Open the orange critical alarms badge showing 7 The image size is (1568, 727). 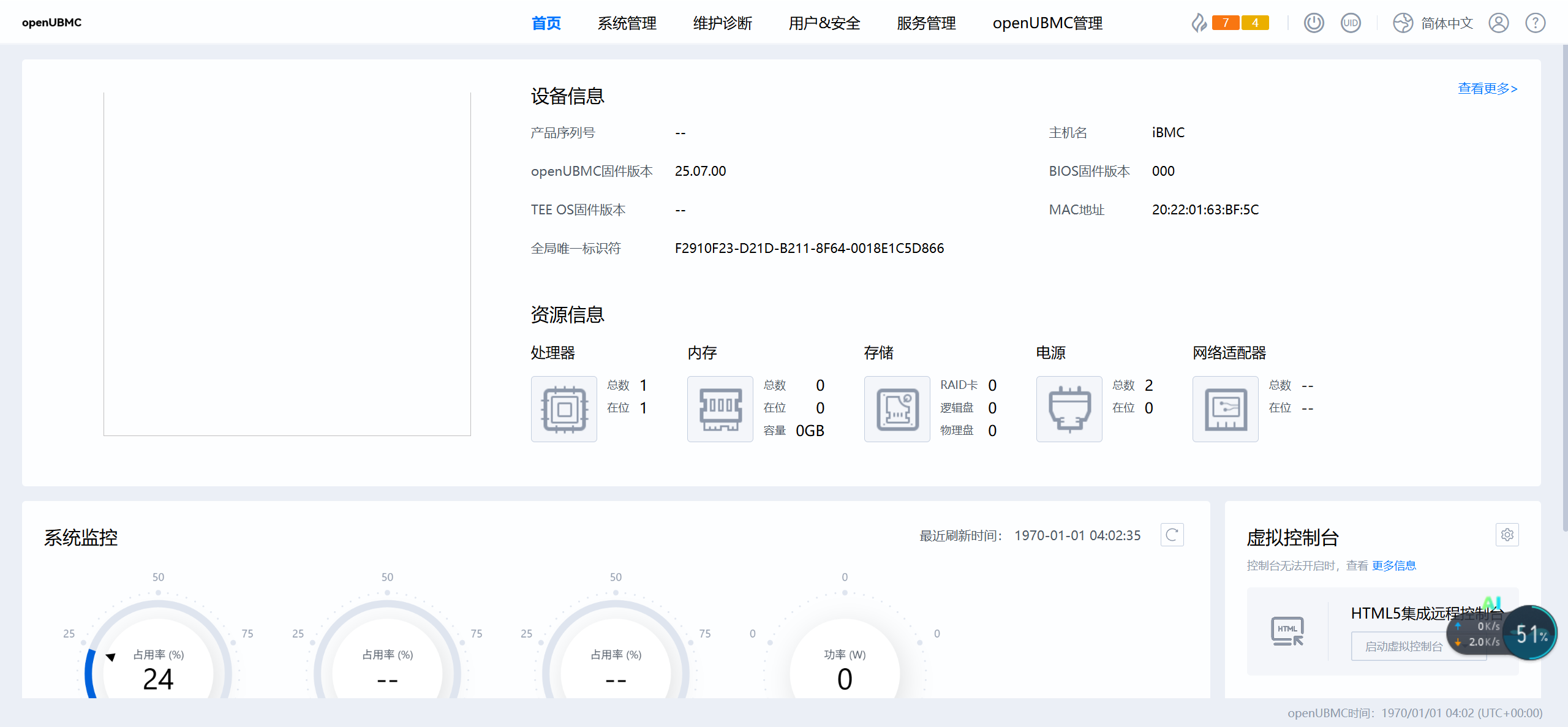pyautogui.click(x=1226, y=23)
